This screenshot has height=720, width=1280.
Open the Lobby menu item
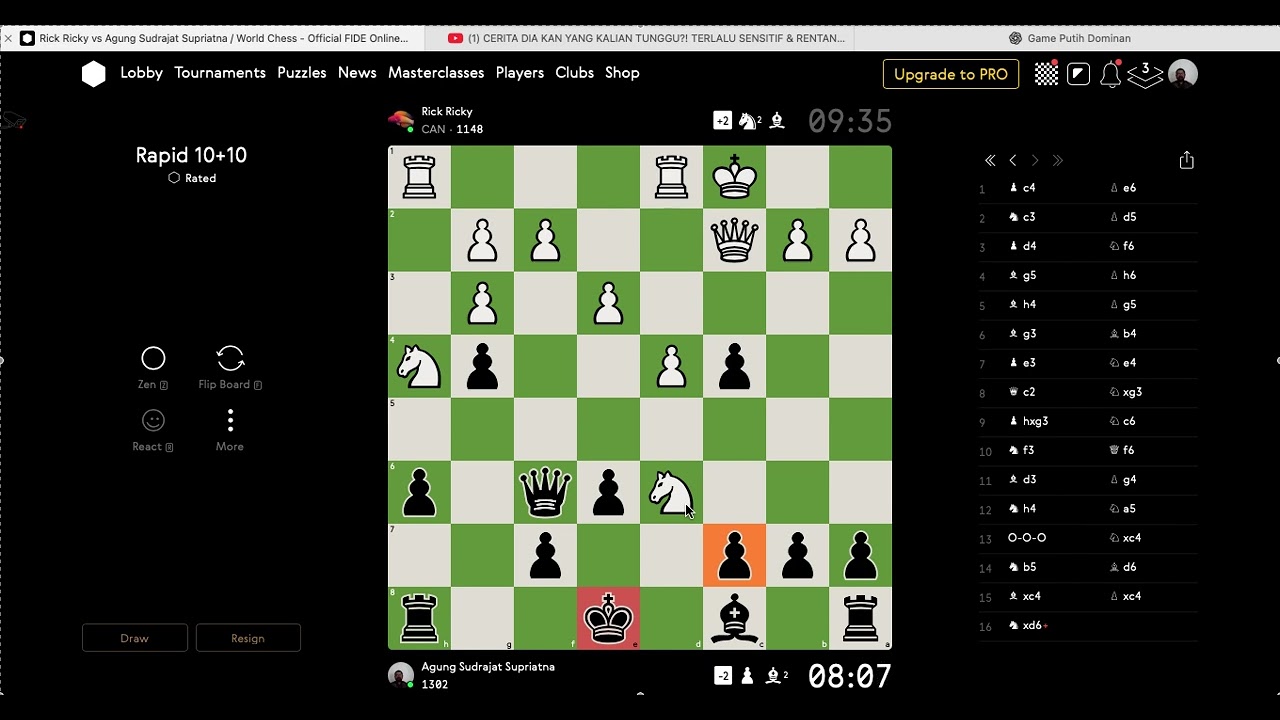pyautogui.click(x=141, y=73)
